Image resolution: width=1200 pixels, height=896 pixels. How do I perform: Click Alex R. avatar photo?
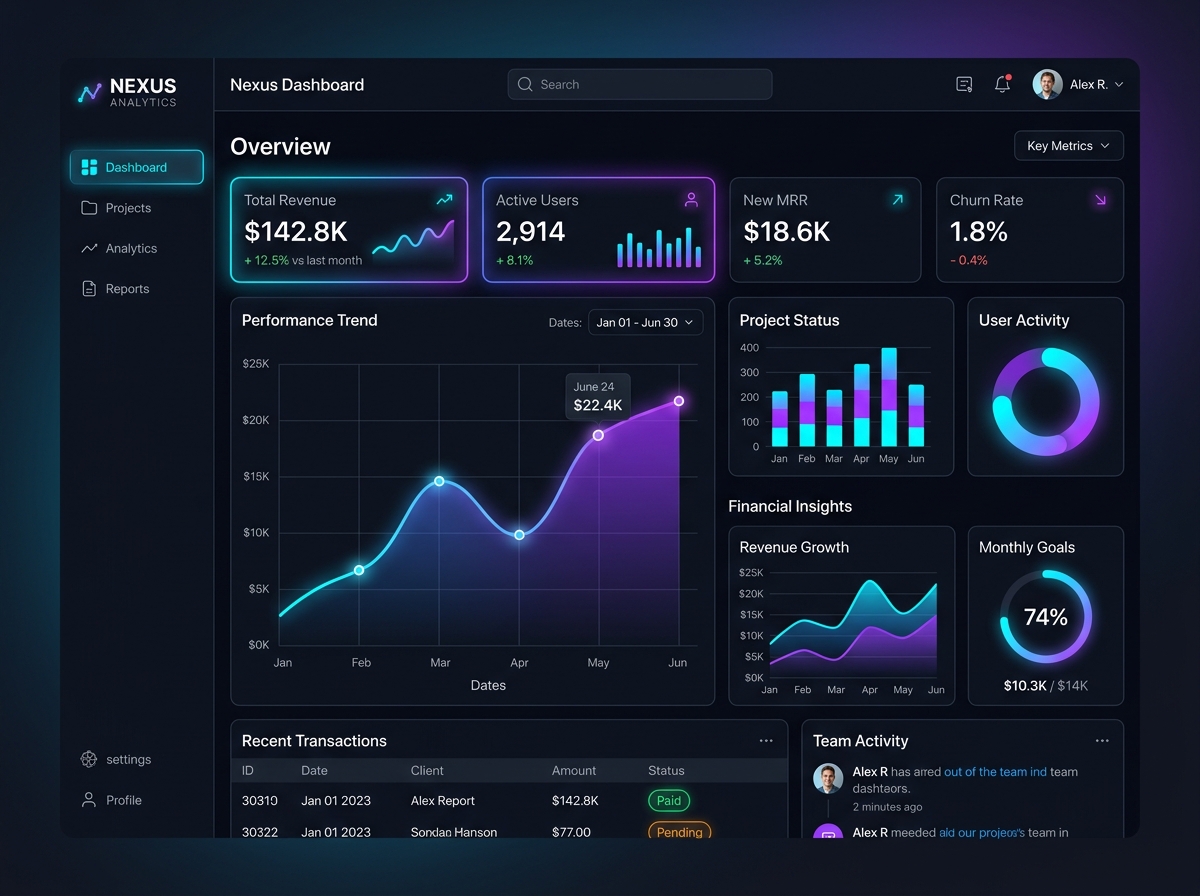click(x=1047, y=84)
